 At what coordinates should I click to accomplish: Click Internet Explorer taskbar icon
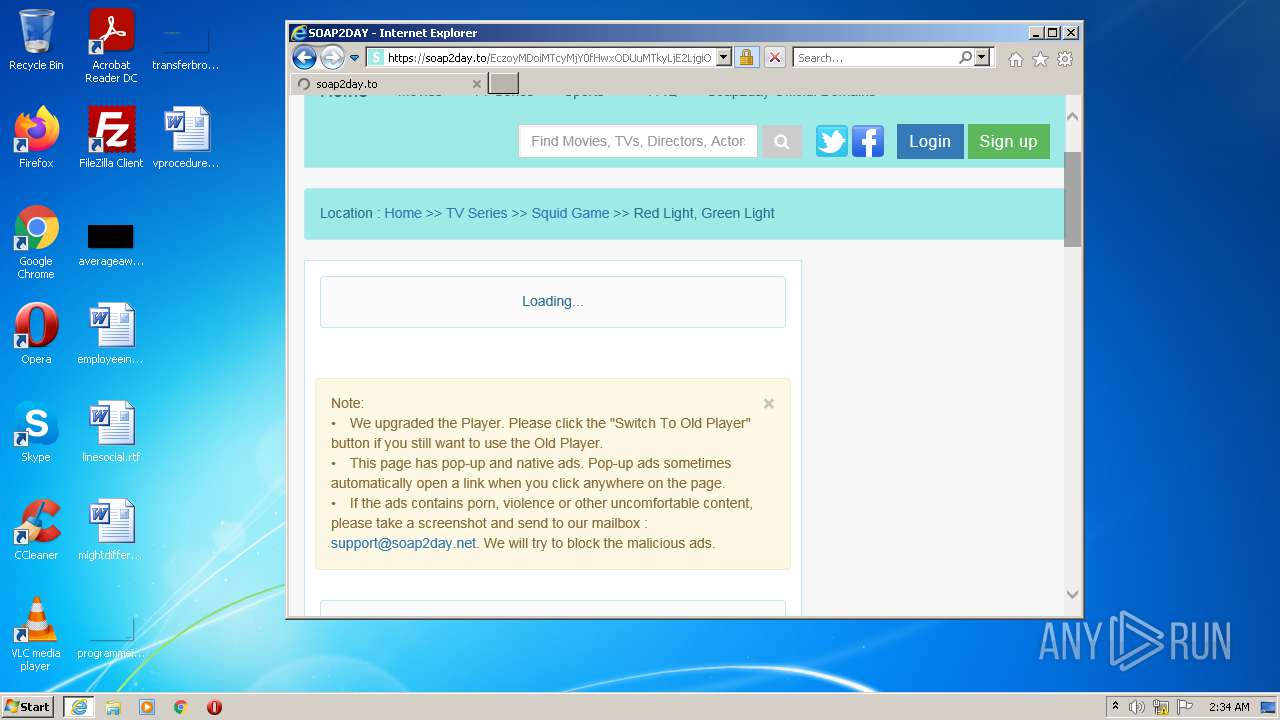click(79, 707)
